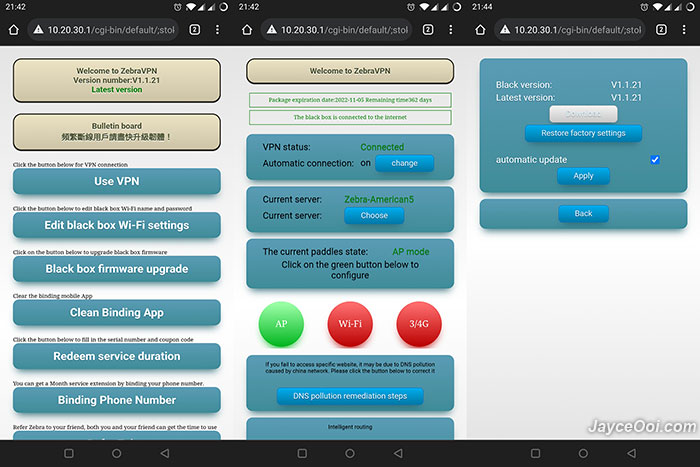This screenshot has height=467, width=700.
Task: Click Welcome to ZebraVPN banner on middle phone
Action: (350, 71)
